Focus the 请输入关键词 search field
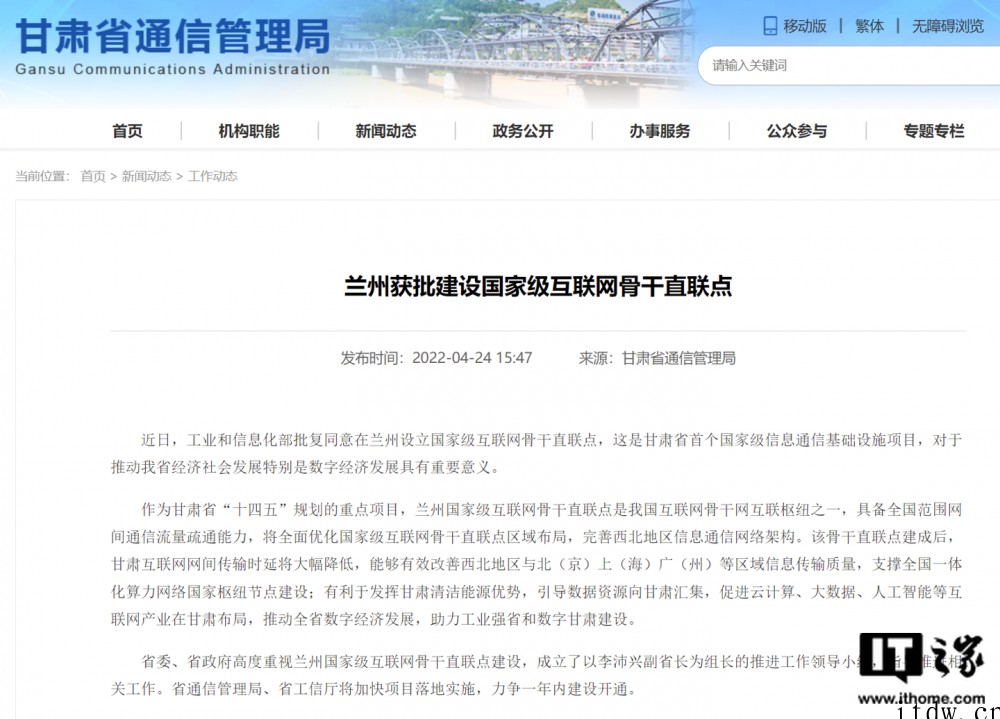This screenshot has height=719, width=1000. coord(849,65)
